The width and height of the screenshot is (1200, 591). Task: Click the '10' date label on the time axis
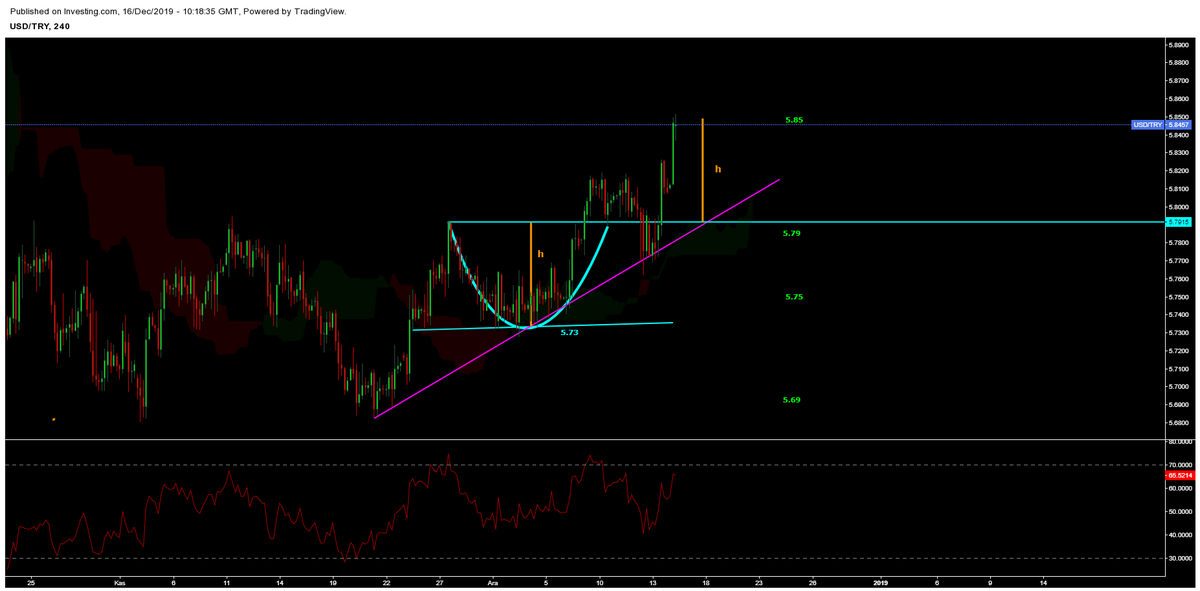coord(600,582)
